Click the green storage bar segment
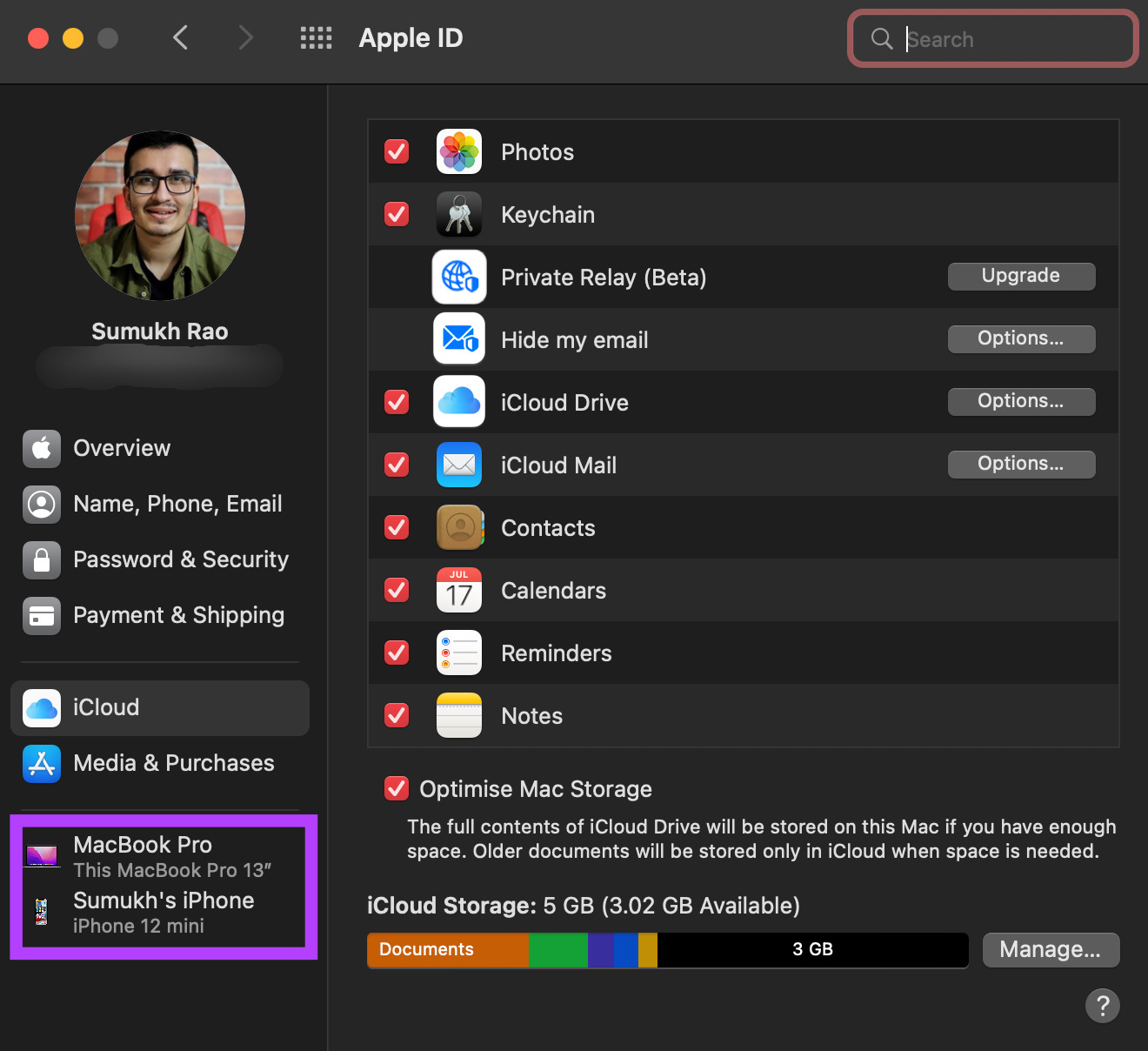 click(x=558, y=949)
